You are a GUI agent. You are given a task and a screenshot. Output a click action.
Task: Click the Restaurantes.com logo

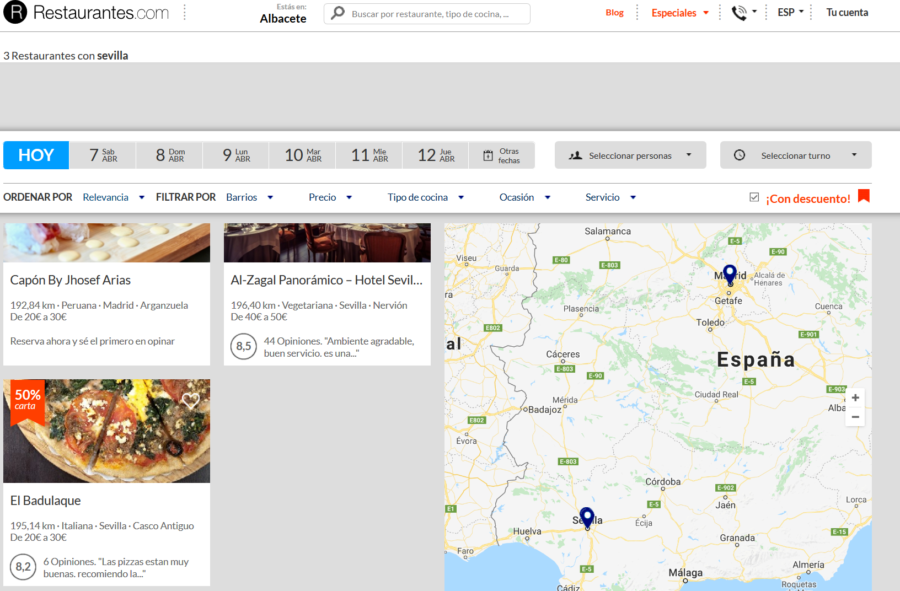tap(86, 13)
